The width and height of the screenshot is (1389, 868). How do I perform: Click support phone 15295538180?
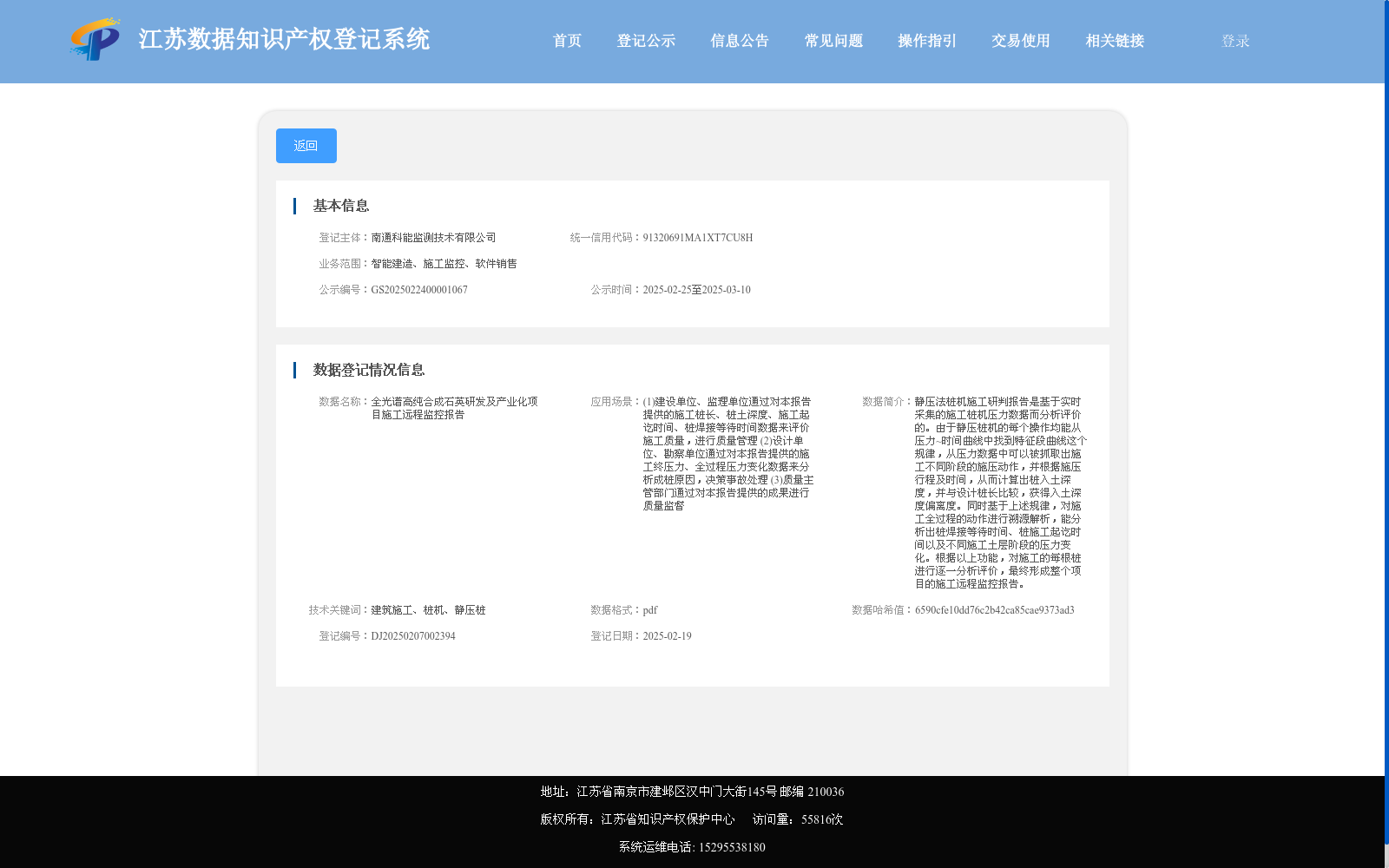(x=732, y=847)
